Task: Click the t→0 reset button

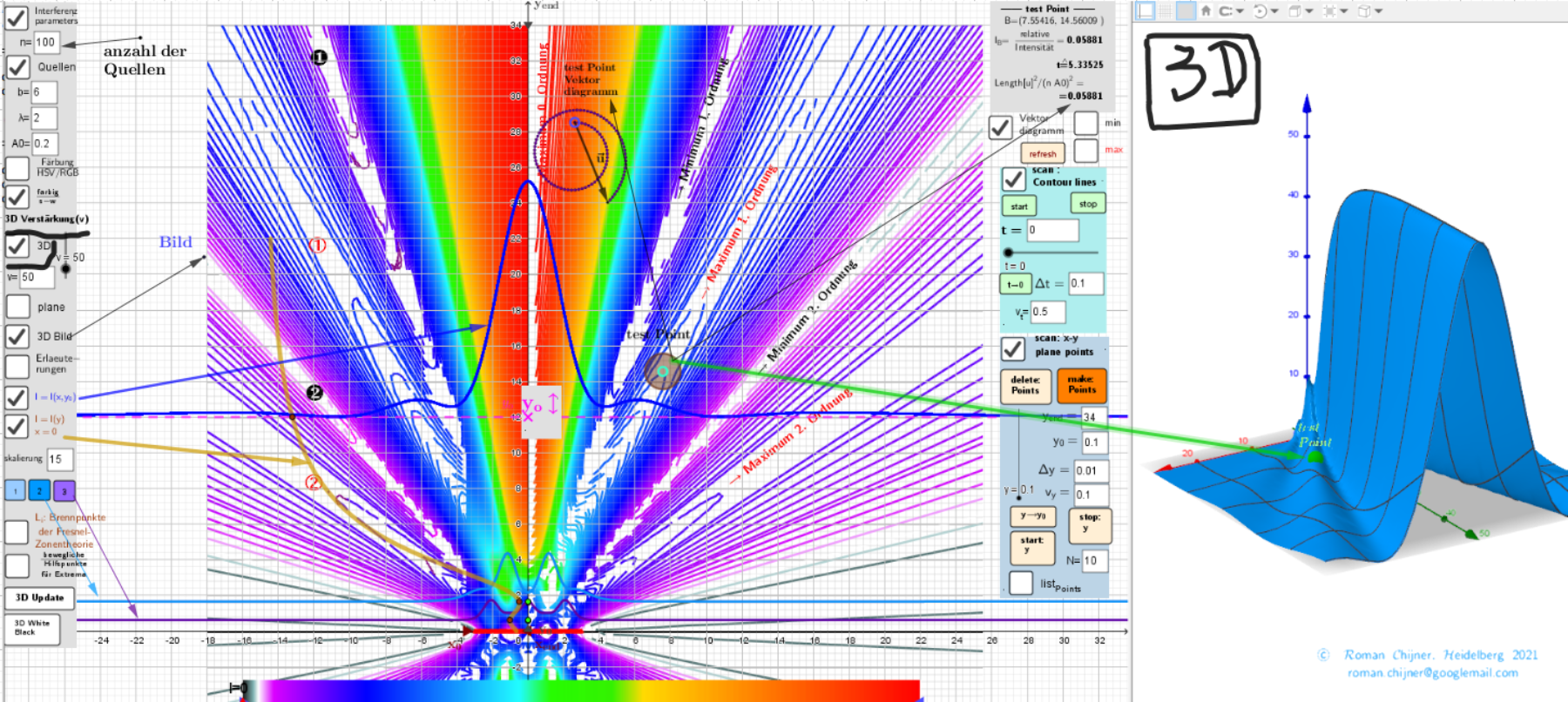Action: [x=1015, y=284]
